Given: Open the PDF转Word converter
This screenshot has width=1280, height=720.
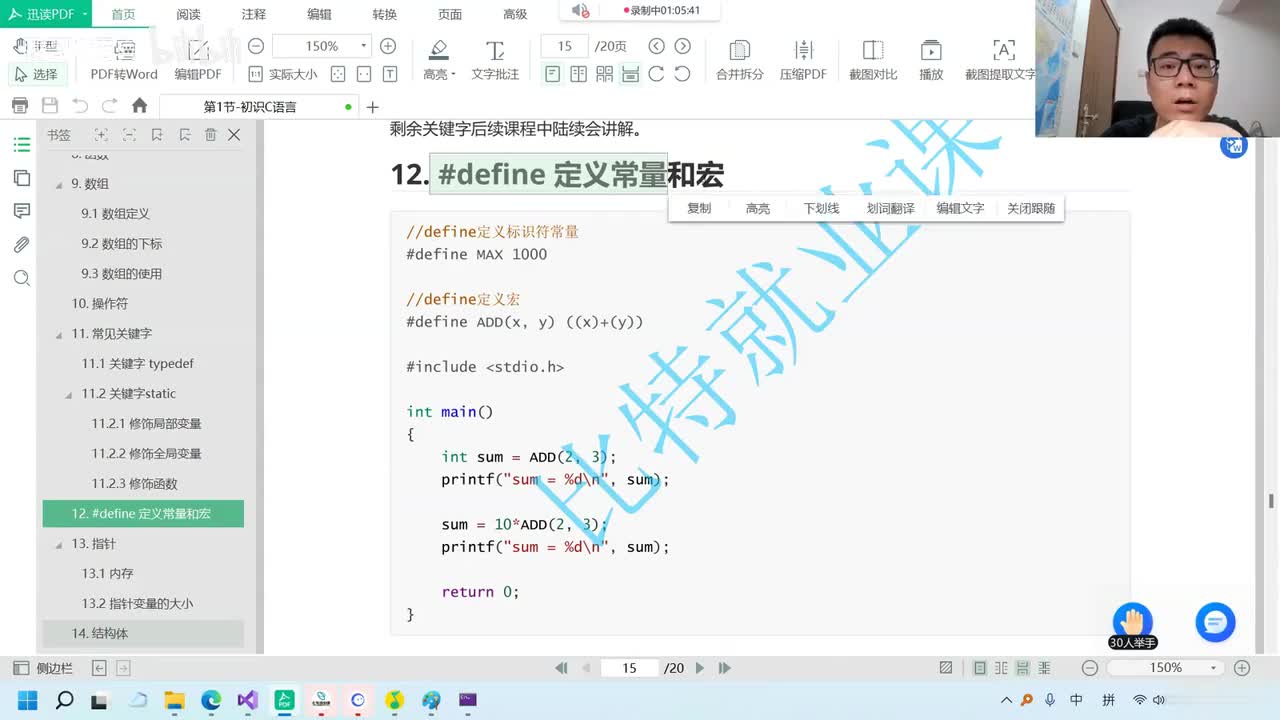Looking at the screenshot, I should pos(124,60).
